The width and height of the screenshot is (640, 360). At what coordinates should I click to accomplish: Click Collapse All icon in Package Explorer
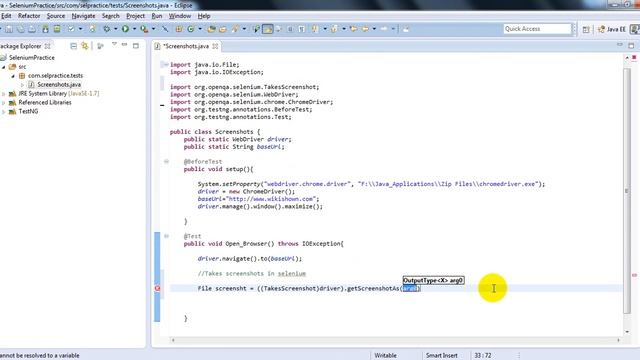(73, 46)
